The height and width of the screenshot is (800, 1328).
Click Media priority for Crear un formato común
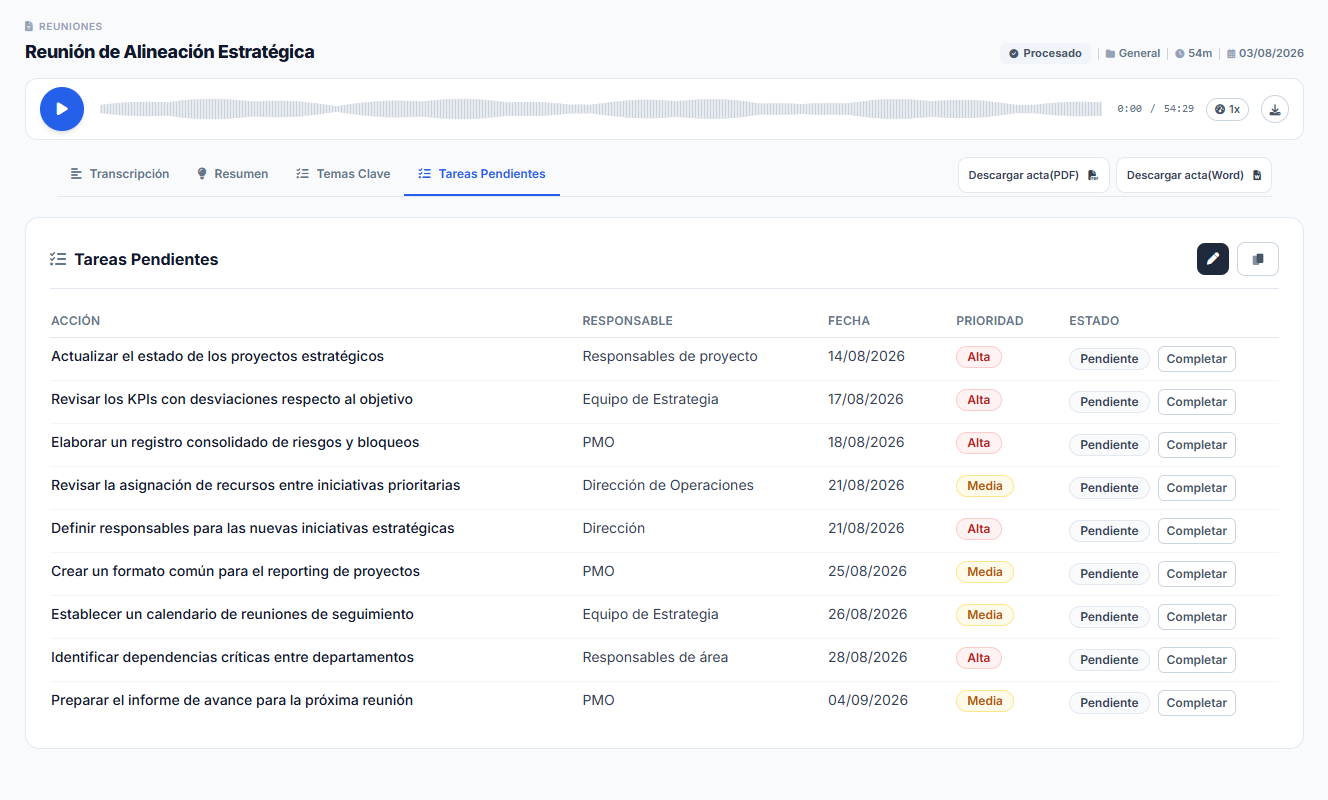[985, 572]
